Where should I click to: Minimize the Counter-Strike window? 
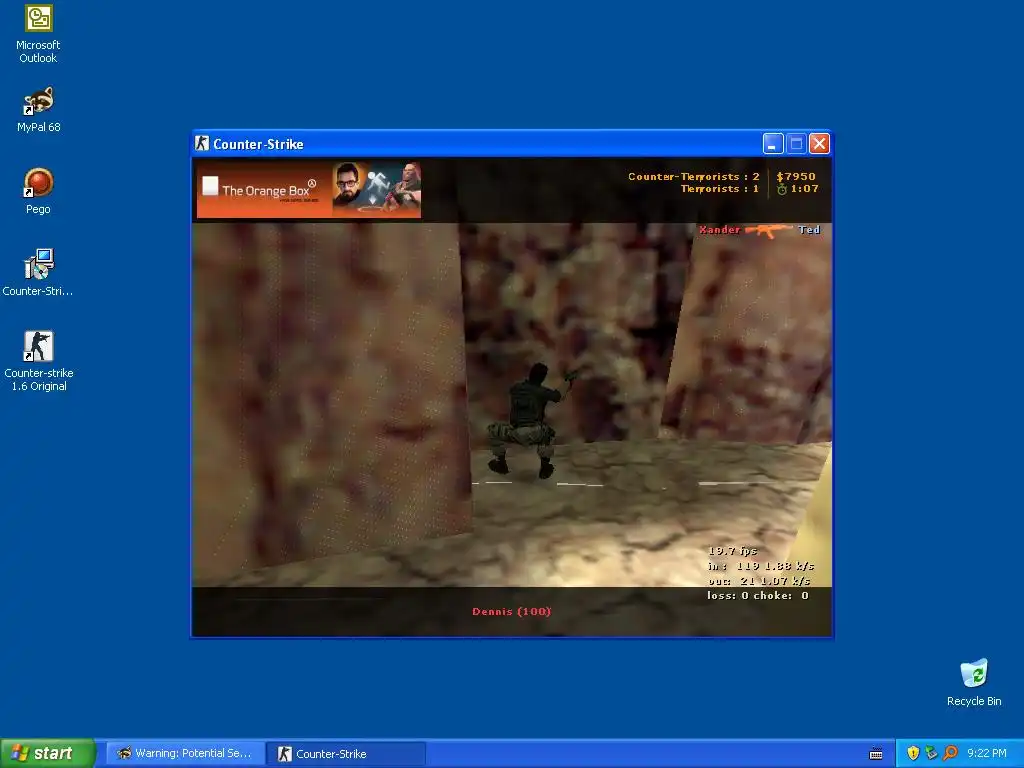point(773,144)
